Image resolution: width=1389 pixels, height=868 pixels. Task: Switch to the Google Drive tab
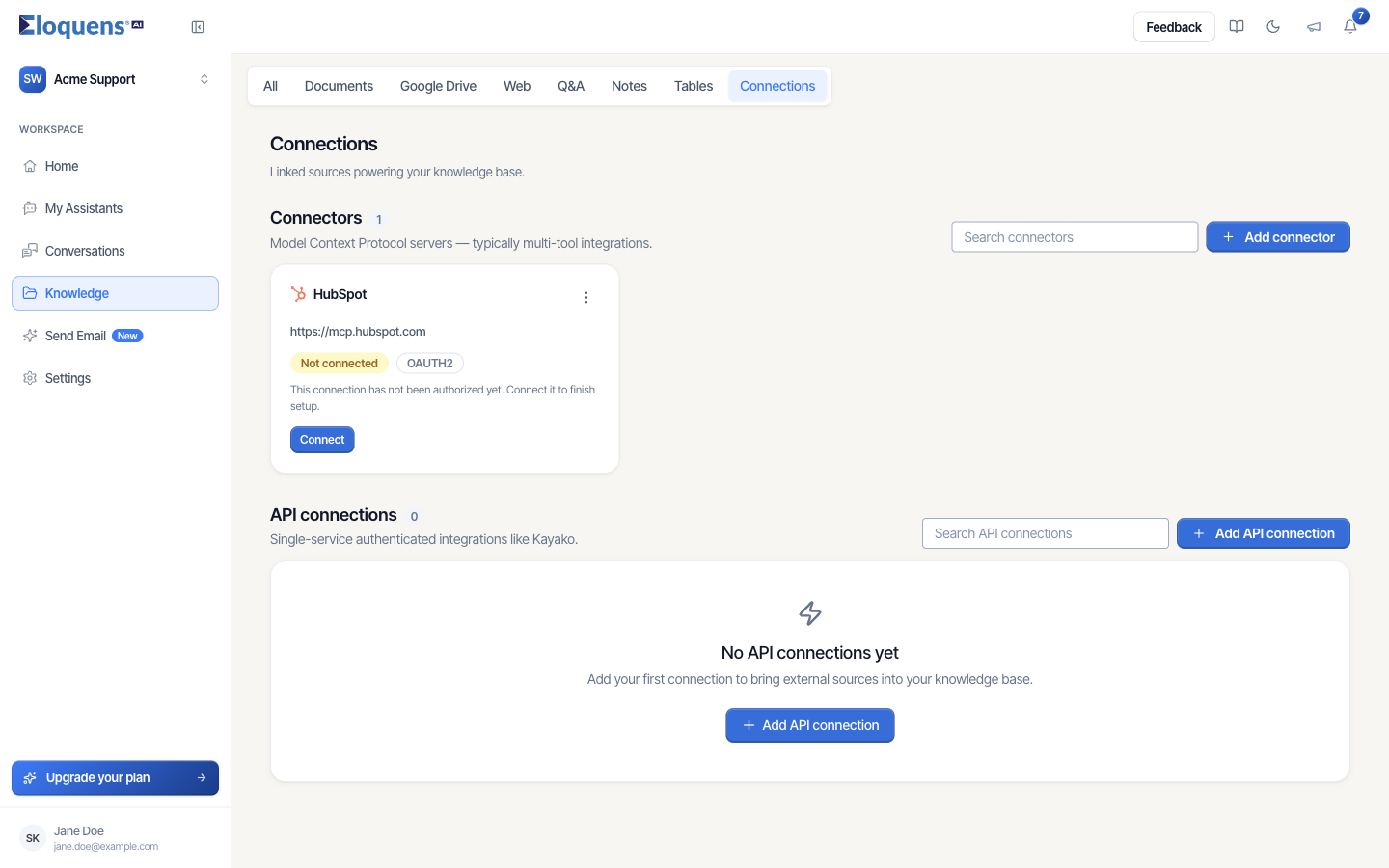[438, 86]
